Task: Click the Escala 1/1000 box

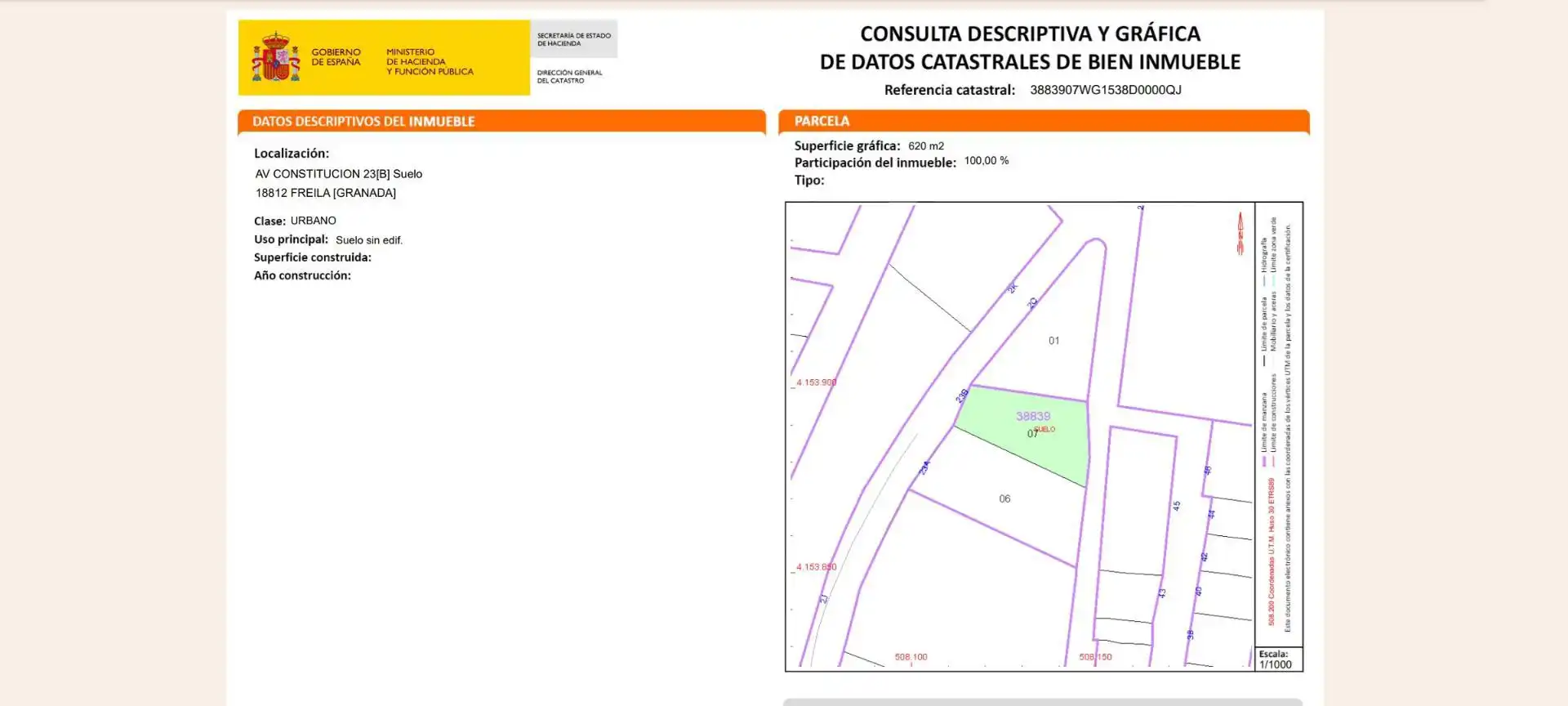Action: (1279, 659)
